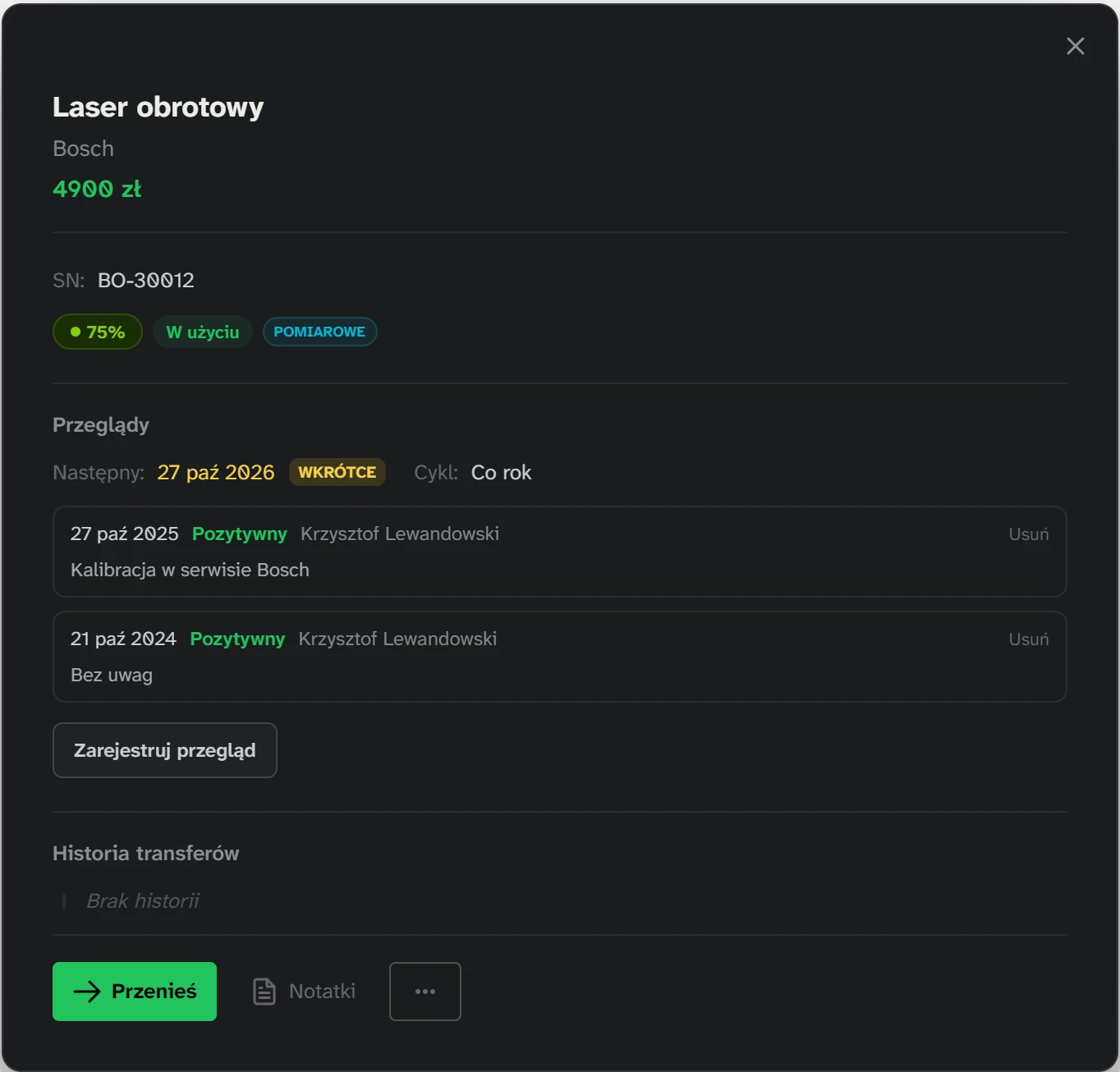Image resolution: width=1120 pixels, height=1072 pixels.
Task: Remove the 21 paź 2024 inspection entry
Action: click(x=1029, y=639)
